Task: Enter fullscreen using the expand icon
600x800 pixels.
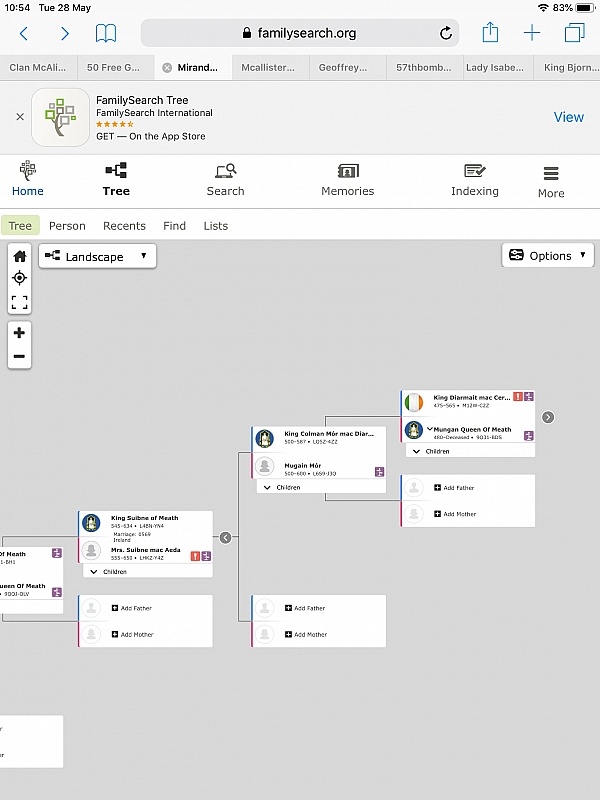Action: pyautogui.click(x=19, y=300)
